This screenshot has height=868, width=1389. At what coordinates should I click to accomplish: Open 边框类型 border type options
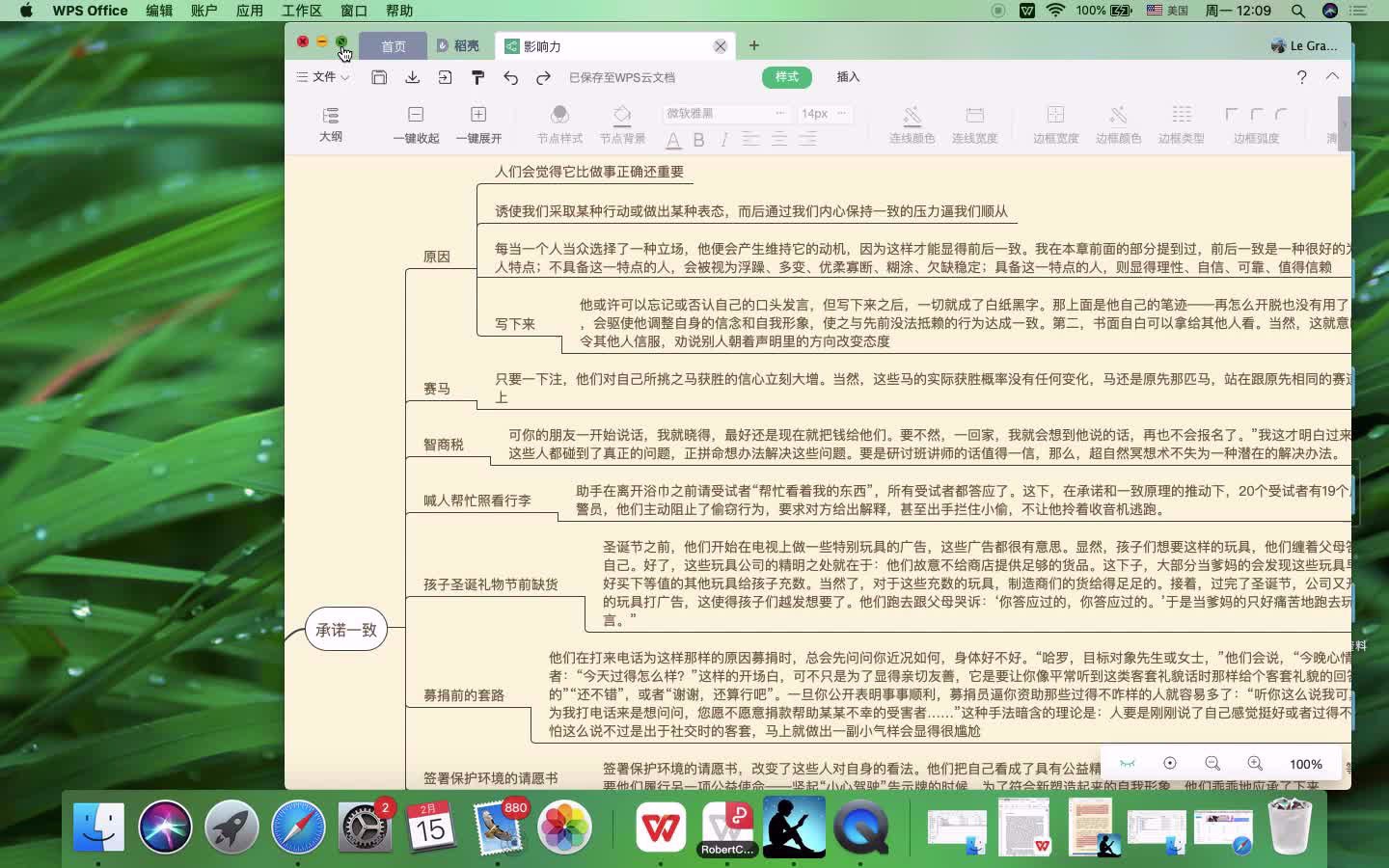1181,124
